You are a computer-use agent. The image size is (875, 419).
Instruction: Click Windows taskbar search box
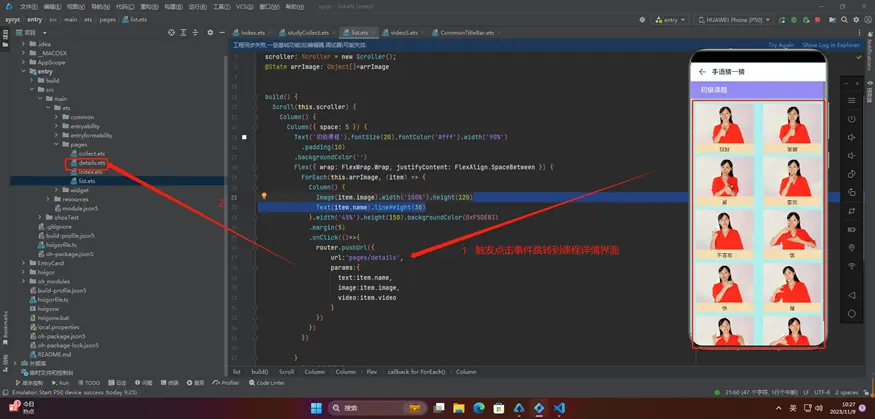click(376, 408)
